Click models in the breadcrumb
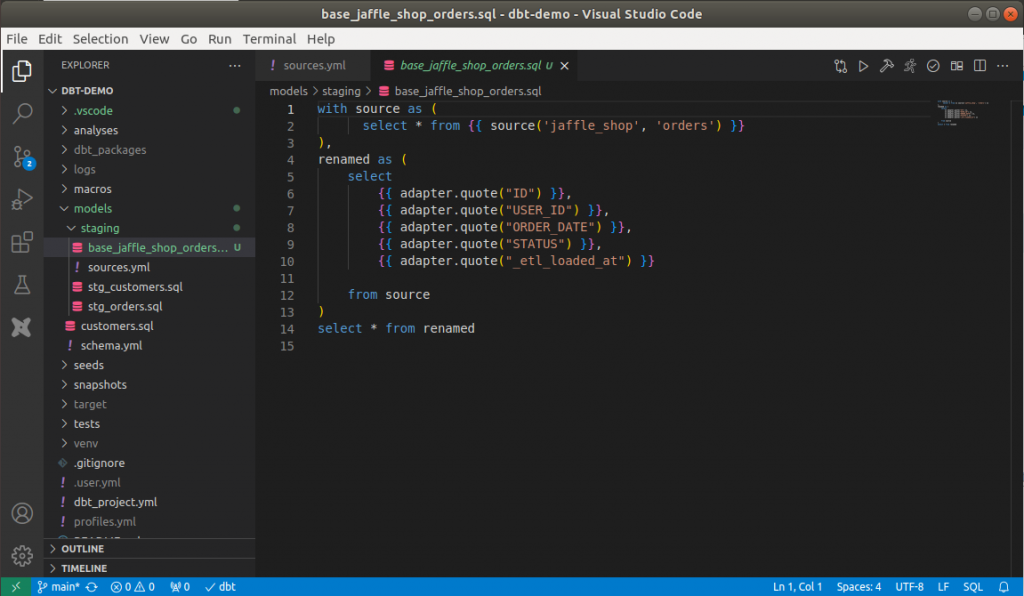 (288, 91)
